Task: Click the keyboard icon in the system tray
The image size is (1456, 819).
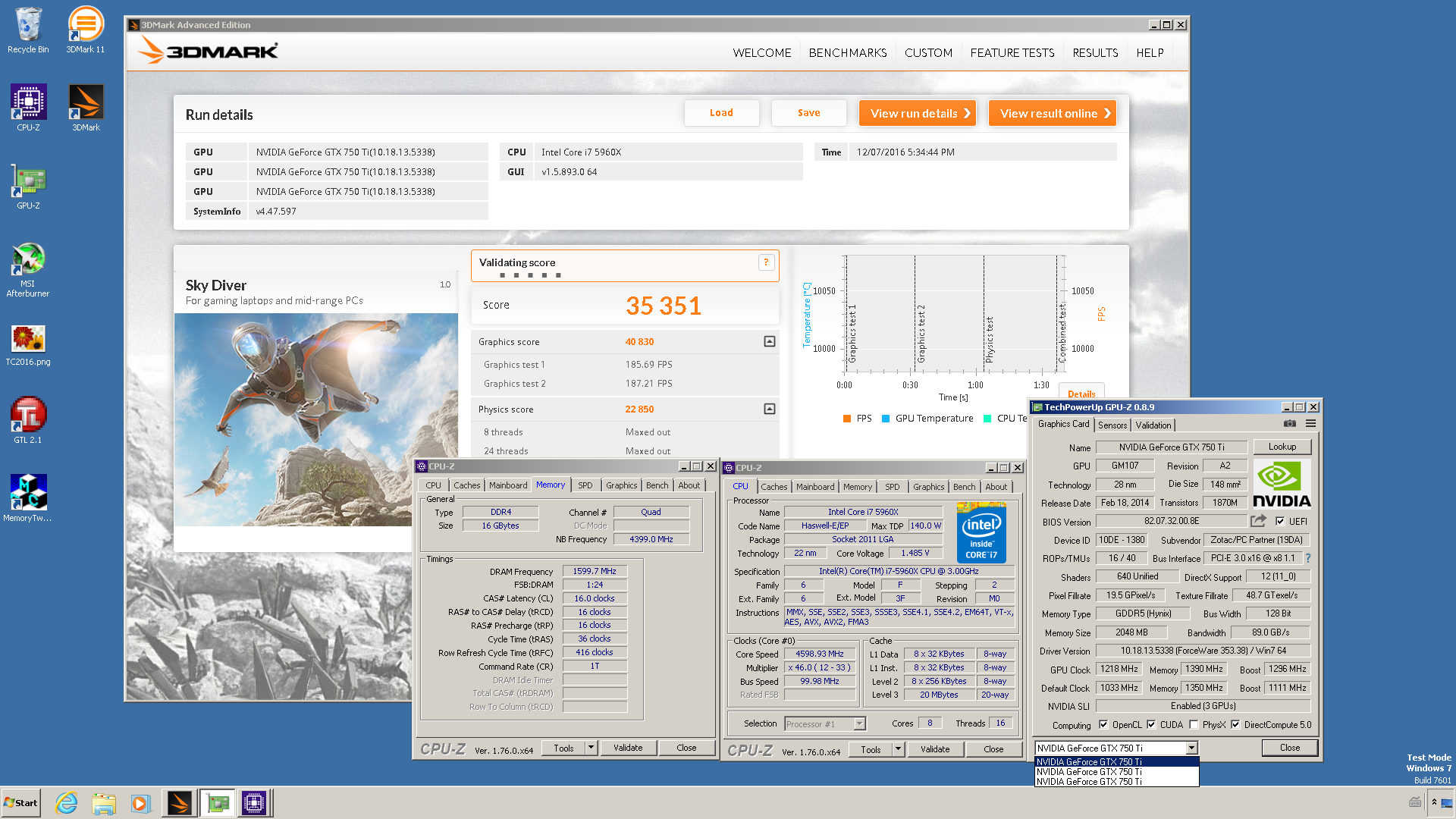Action: click(1415, 802)
